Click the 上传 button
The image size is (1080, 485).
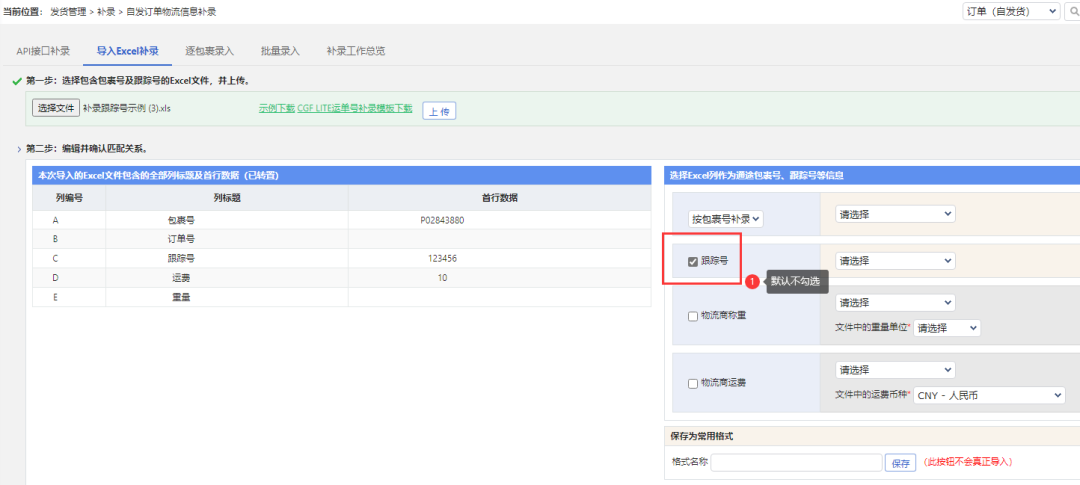(x=439, y=111)
